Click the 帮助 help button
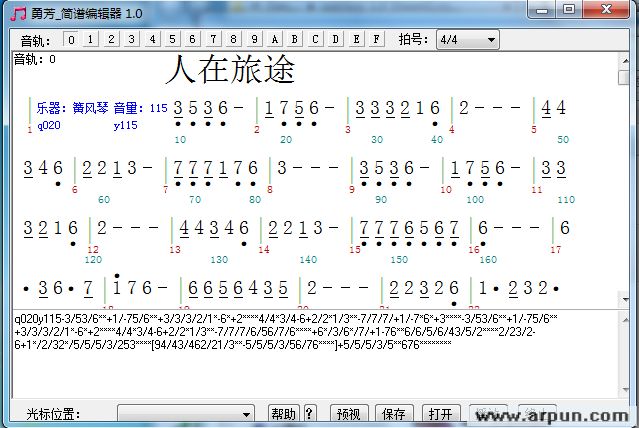The height and width of the screenshot is (428, 639). click(284, 414)
